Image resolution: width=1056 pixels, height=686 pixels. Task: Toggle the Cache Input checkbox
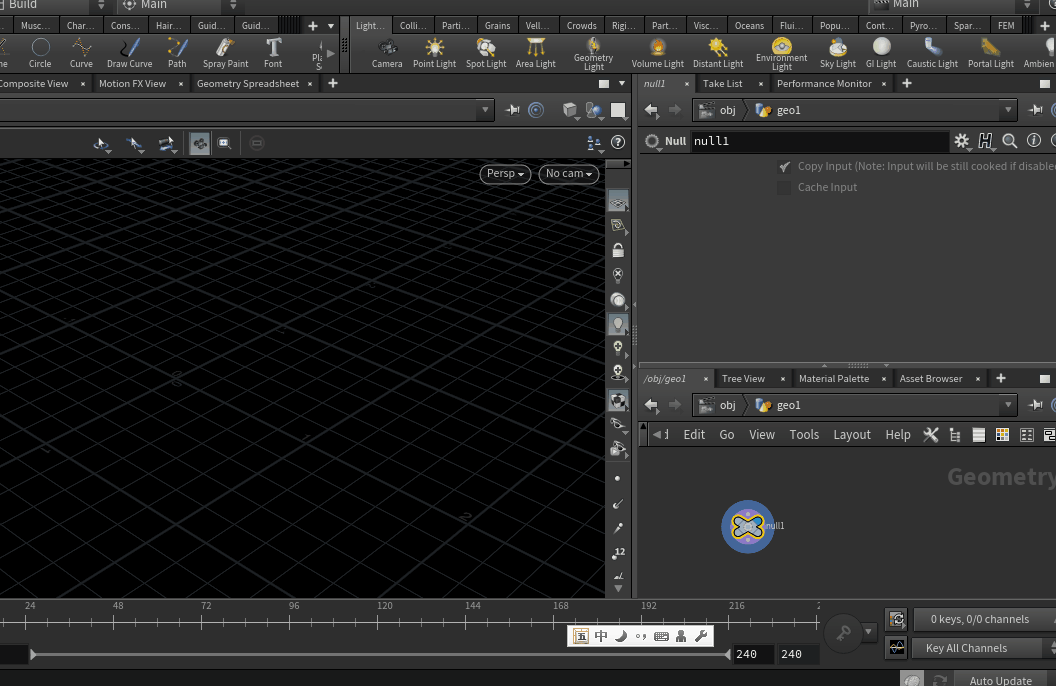(785, 188)
